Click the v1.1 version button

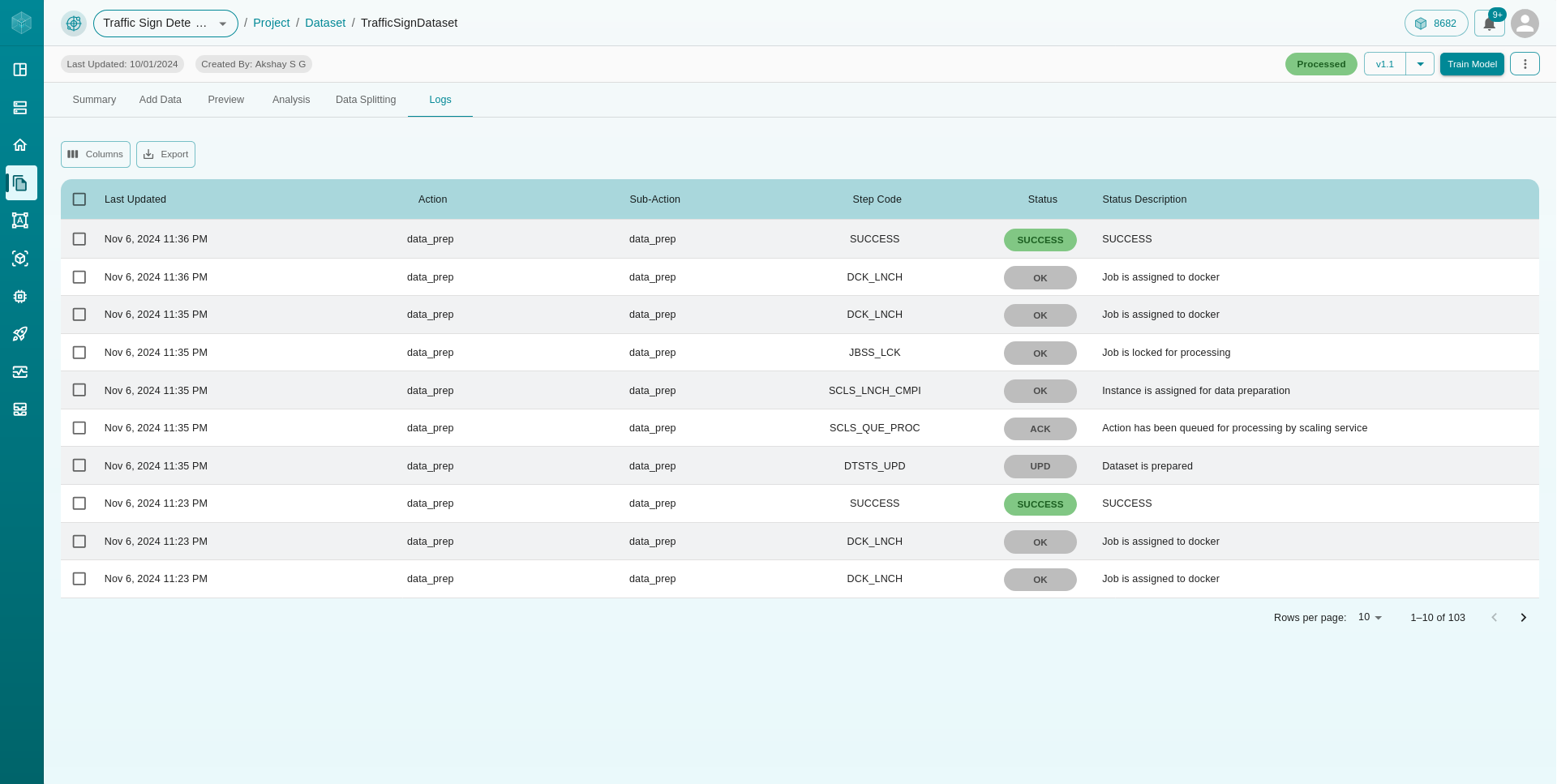1384,64
